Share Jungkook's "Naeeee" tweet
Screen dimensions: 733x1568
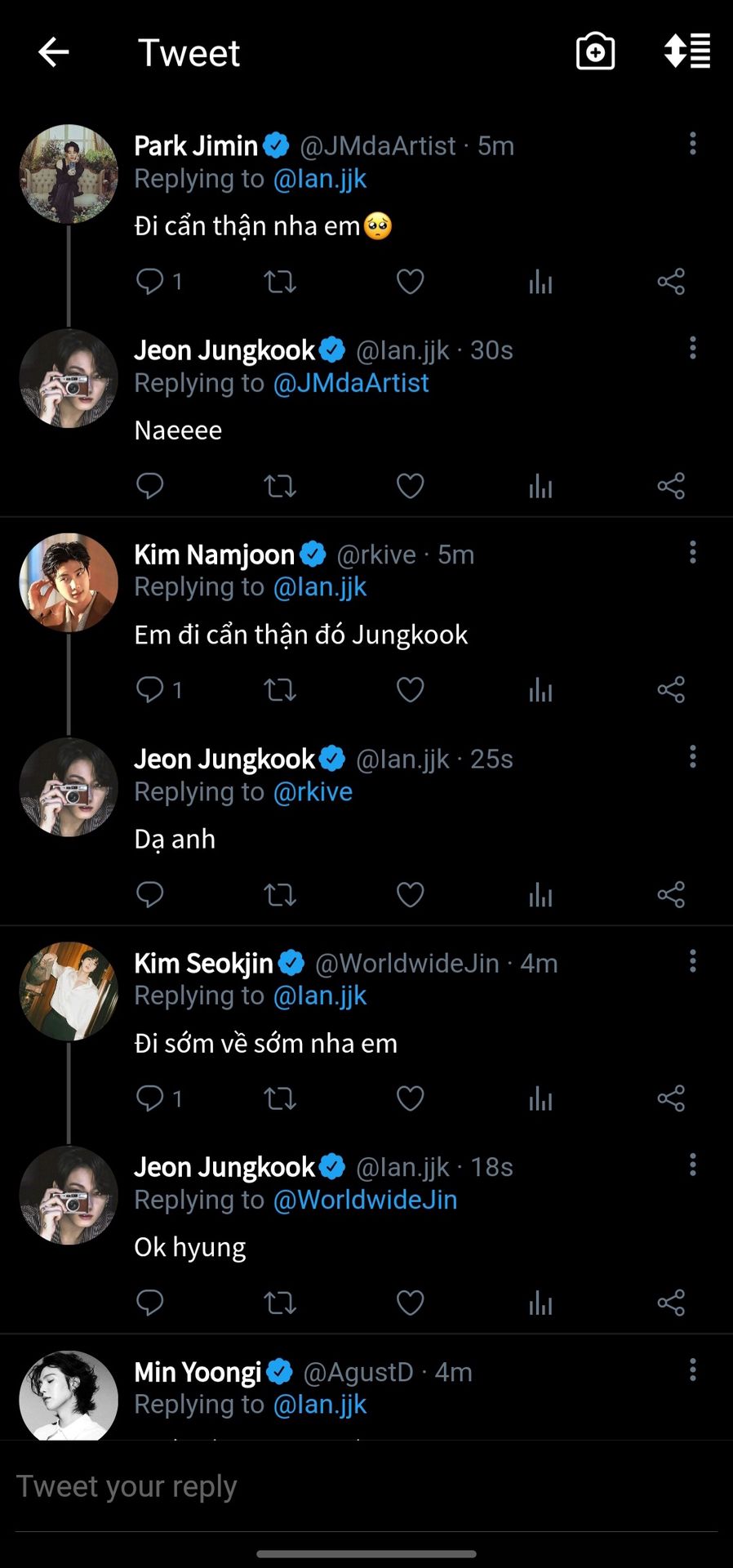[x=671, y=486]
